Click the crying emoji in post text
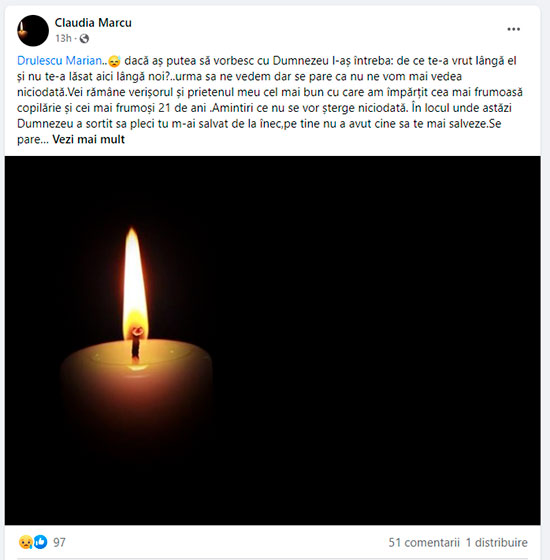This screenshot has height=560, width=550. point(114,61)
